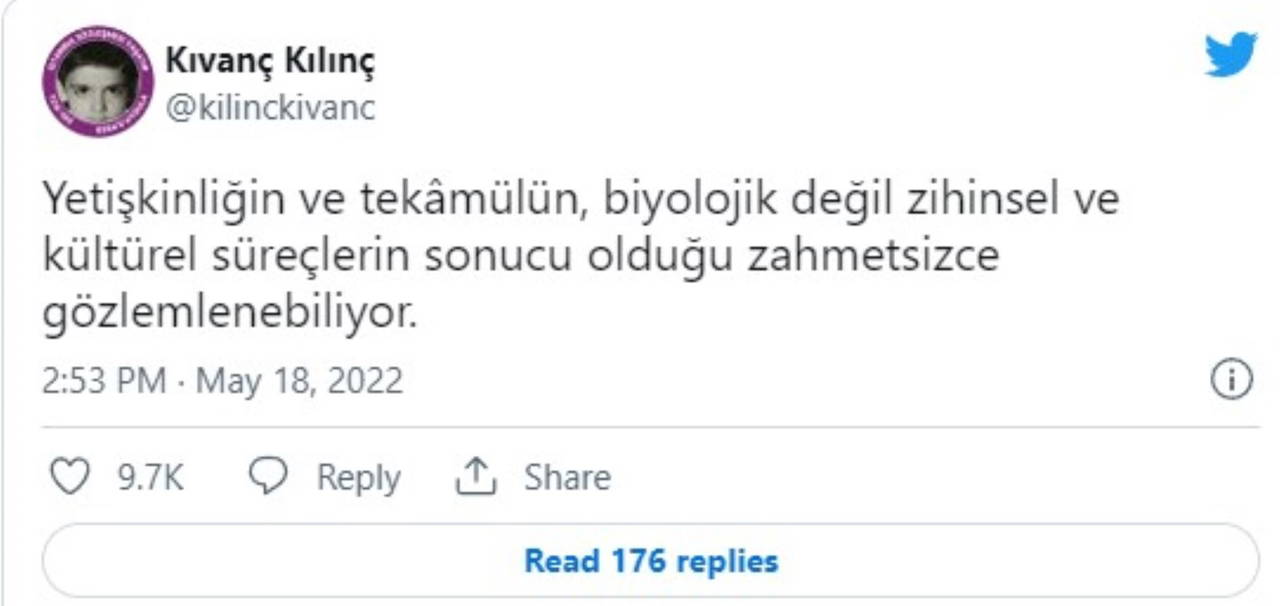Click the 9.7K like count
The width and height of the screenshot is (1280, 606).
(x=151, y=477)
